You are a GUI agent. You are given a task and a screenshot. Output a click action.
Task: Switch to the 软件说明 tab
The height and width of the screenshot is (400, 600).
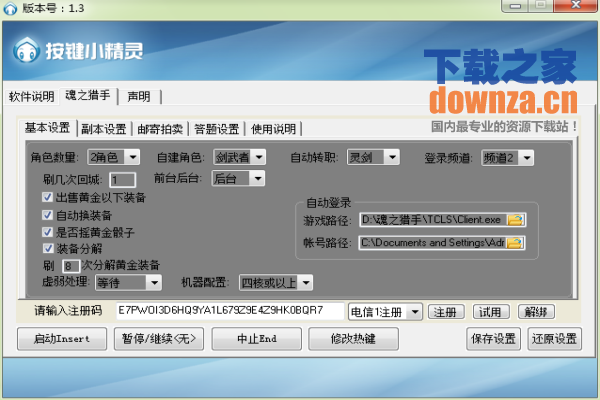tap(31, 96)
